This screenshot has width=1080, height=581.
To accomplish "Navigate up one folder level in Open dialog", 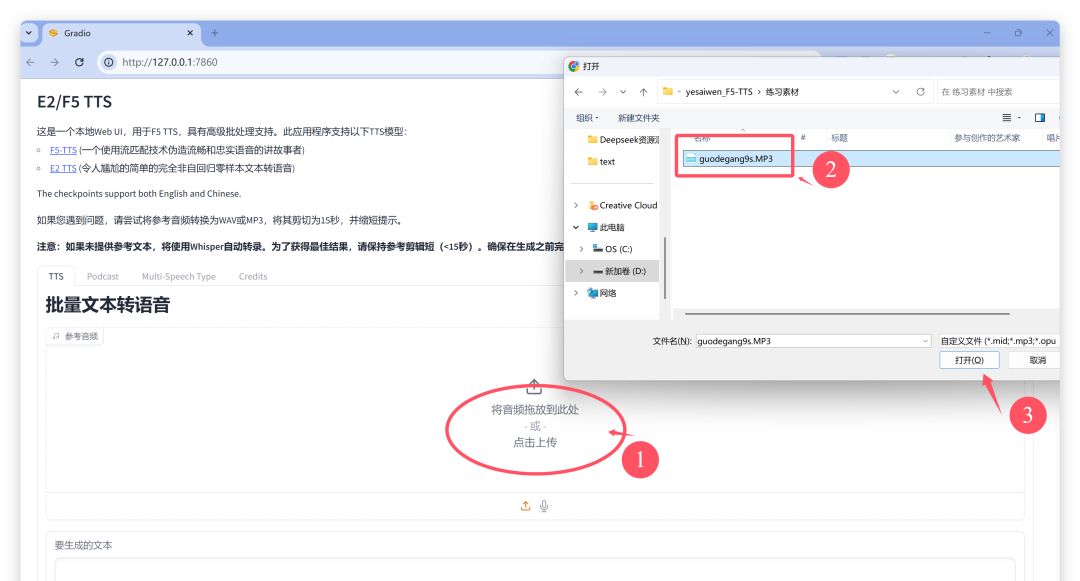I will point(643,90).
